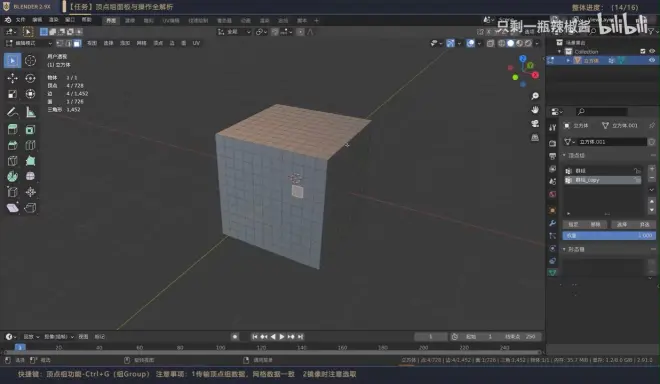The image size is (660, 384).
Task: Open the snapping options dropdown
Action: coord(286,32)
